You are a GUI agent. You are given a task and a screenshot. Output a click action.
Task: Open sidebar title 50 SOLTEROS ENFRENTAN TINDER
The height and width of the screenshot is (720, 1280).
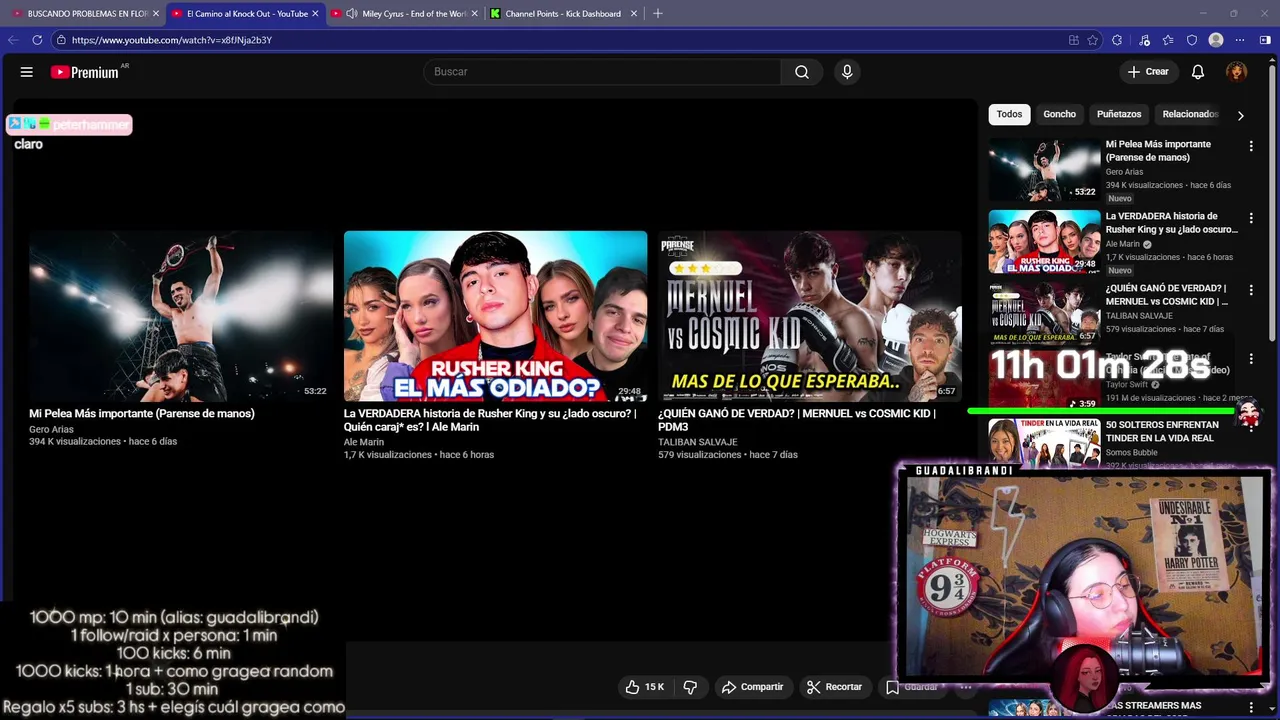point(1162,431)
